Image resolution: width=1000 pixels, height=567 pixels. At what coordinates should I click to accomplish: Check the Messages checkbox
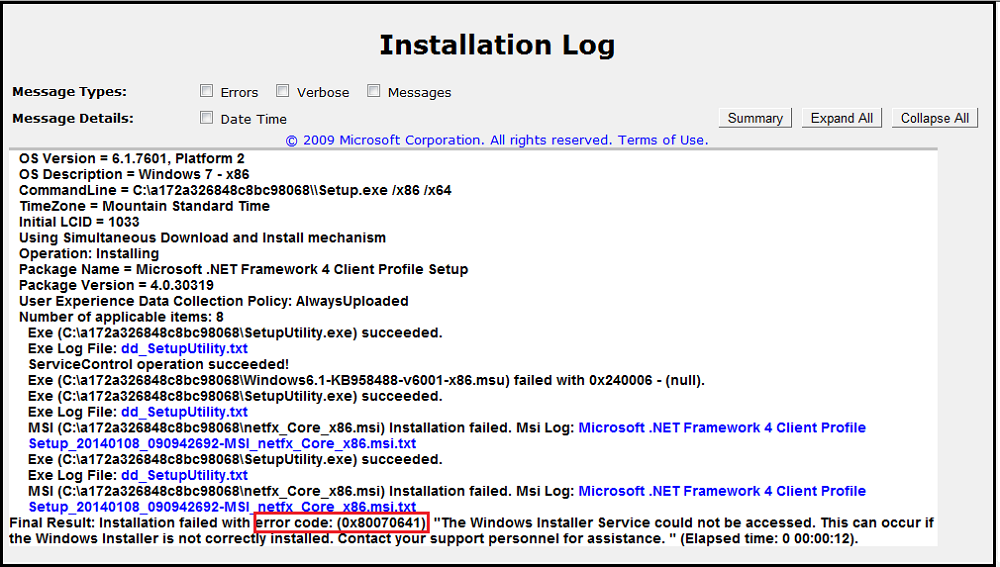coord(374,91)
